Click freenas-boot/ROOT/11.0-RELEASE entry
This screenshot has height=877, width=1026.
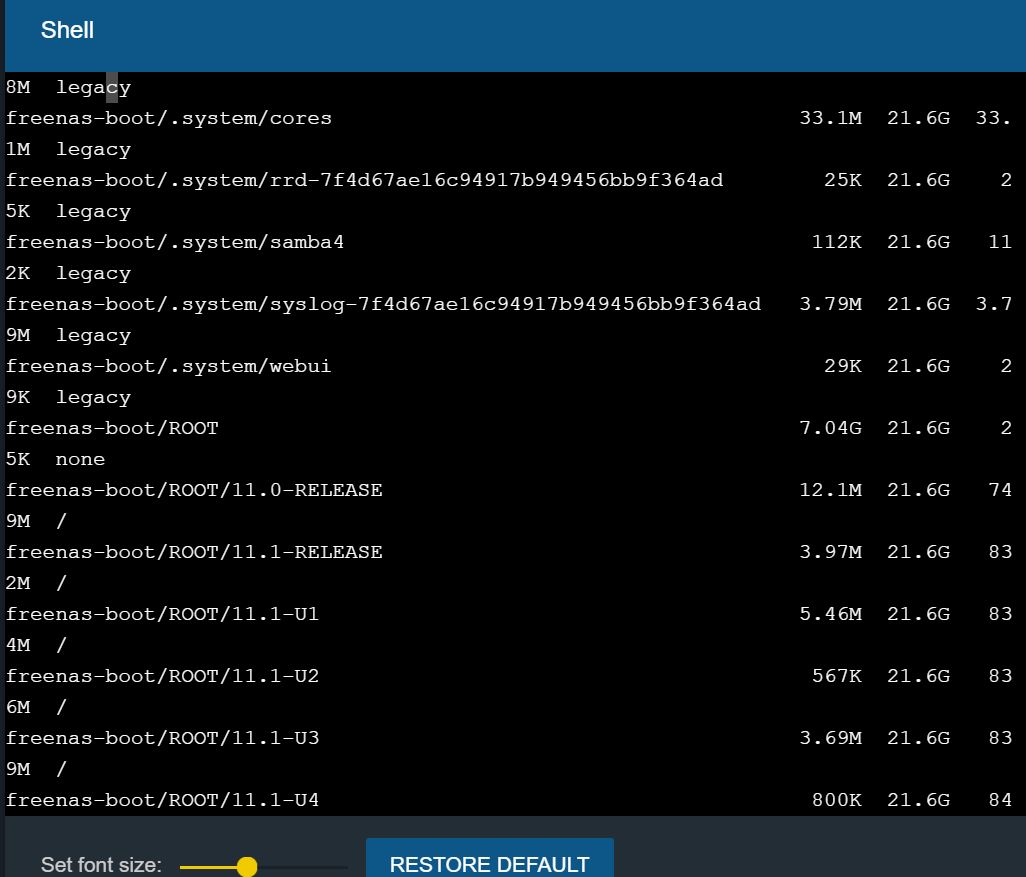coord(194,490)
